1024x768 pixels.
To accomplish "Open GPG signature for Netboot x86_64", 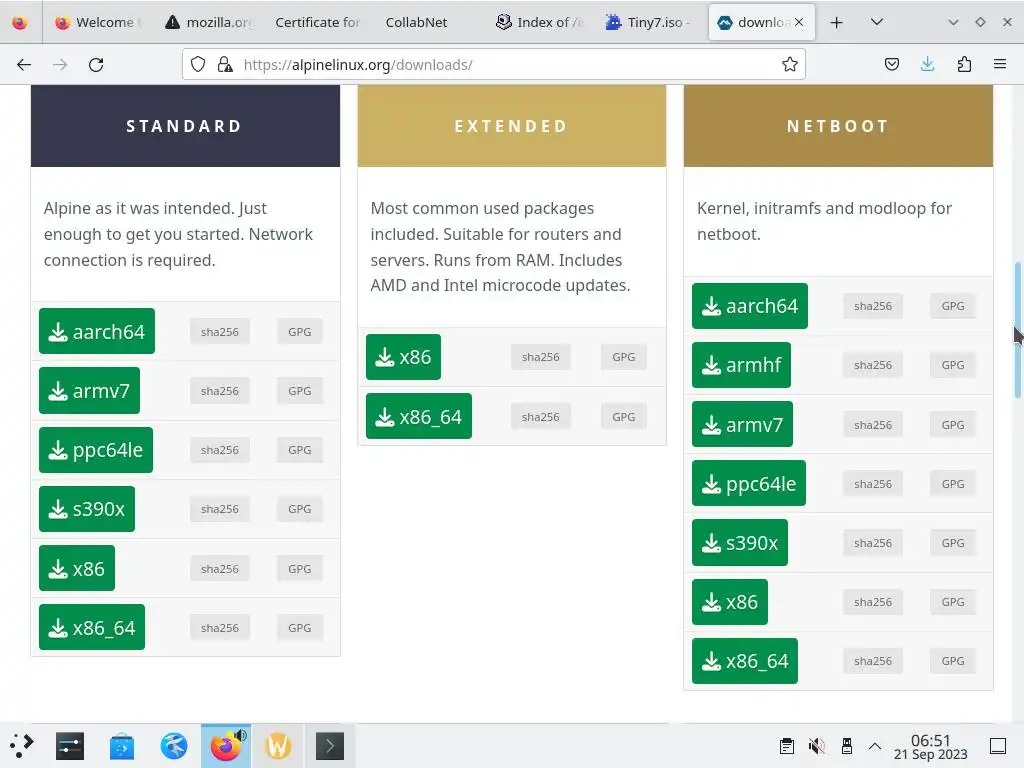I will [953, 661].
